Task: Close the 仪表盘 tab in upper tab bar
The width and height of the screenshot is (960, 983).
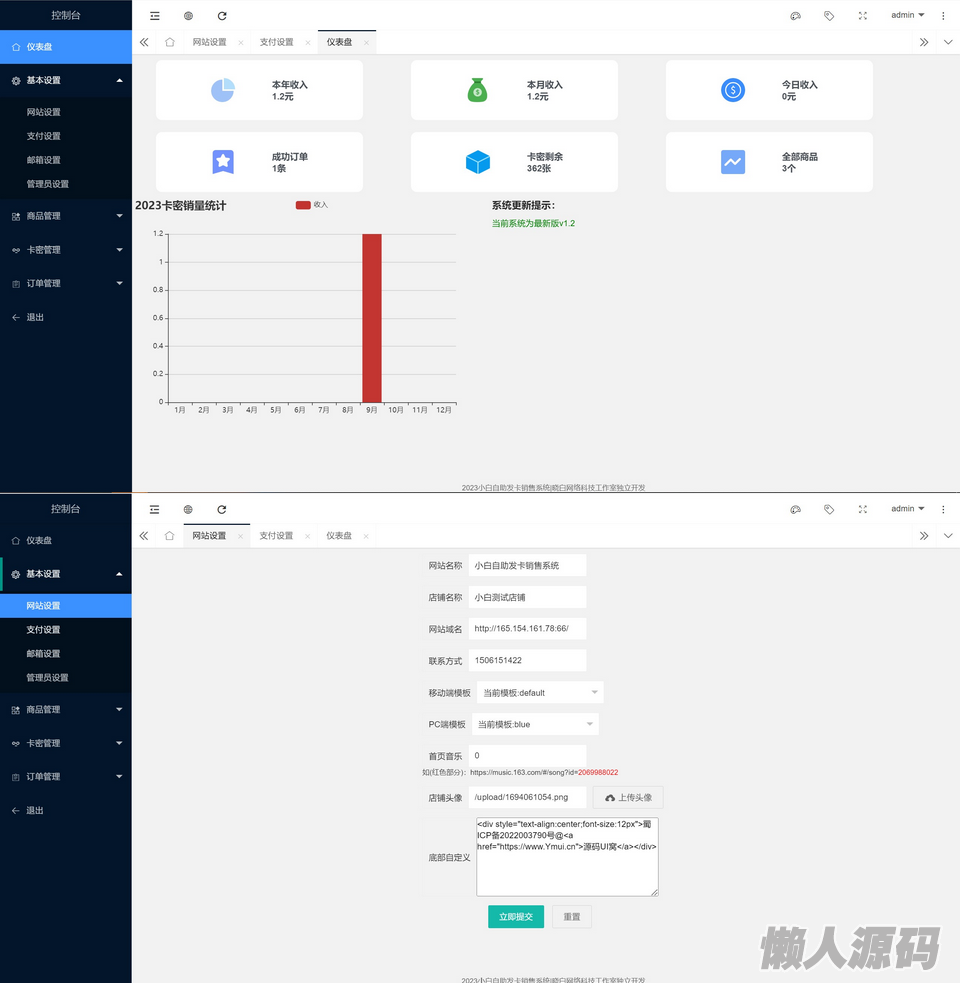Action: tap(366, 43)
